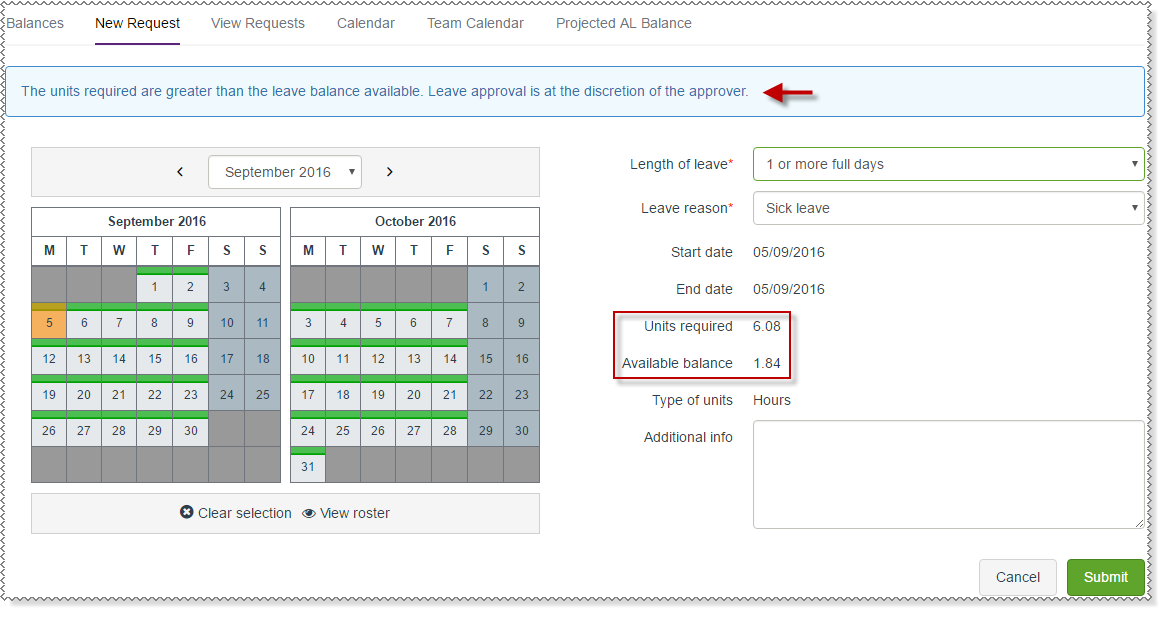The height and width of the screenshot is (617, 1168).
Task: Click the Clear selection X icon
Action: coord(187,513)
